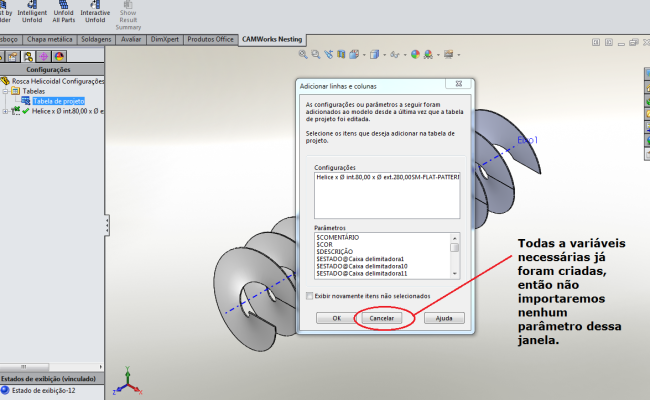
Task: Switch to ConfigurationManager panel icon
Action: click(x=30, y=56)
